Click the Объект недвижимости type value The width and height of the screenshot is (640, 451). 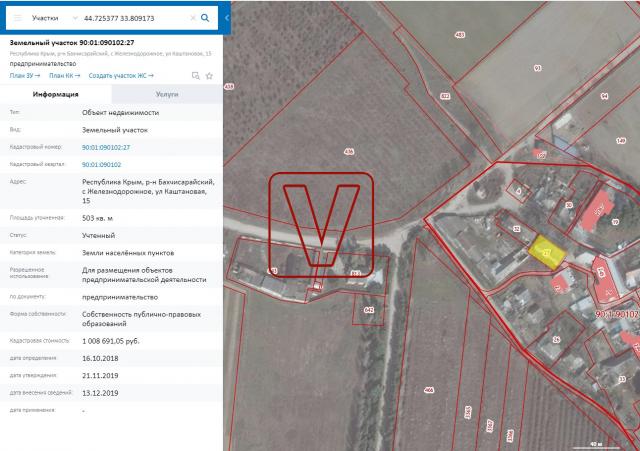tap(120, 113)
